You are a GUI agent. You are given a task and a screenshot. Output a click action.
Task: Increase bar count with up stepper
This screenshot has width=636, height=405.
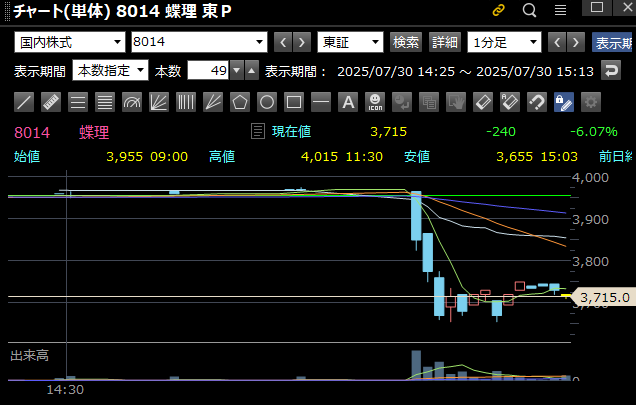(251, 71)
